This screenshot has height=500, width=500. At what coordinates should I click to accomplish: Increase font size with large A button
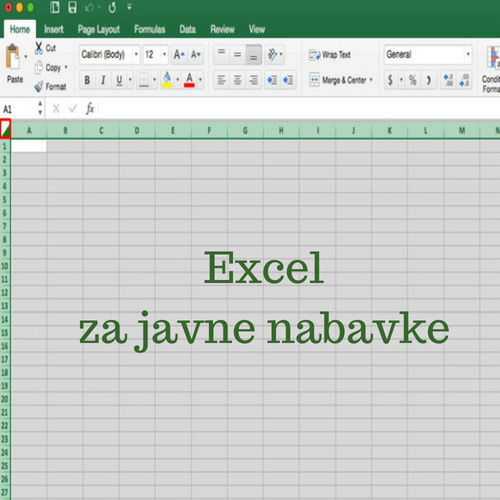click(x=179, y=54)
